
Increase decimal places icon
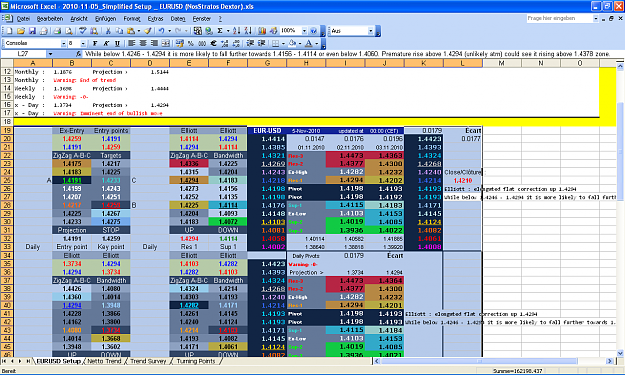tap(225, 43)
